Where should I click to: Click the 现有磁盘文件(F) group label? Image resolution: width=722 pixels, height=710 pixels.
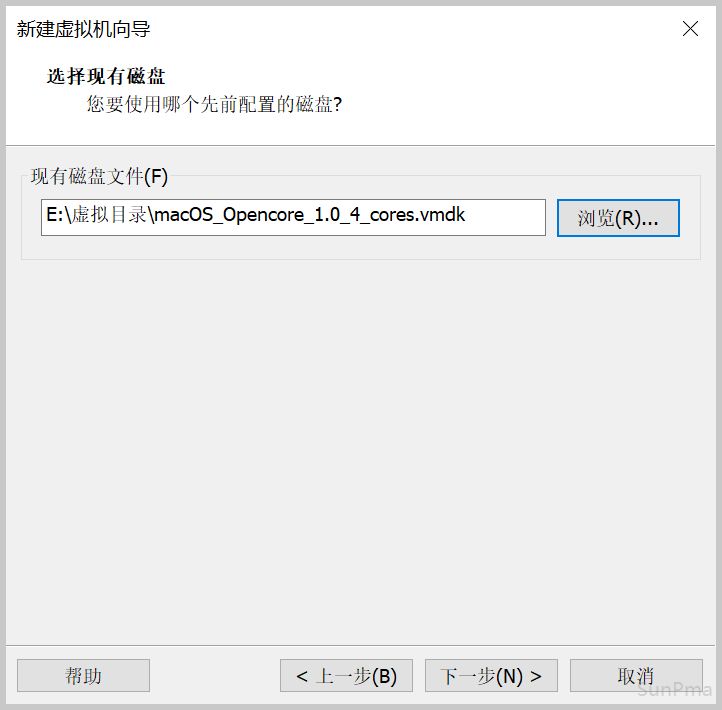point(99,176)
